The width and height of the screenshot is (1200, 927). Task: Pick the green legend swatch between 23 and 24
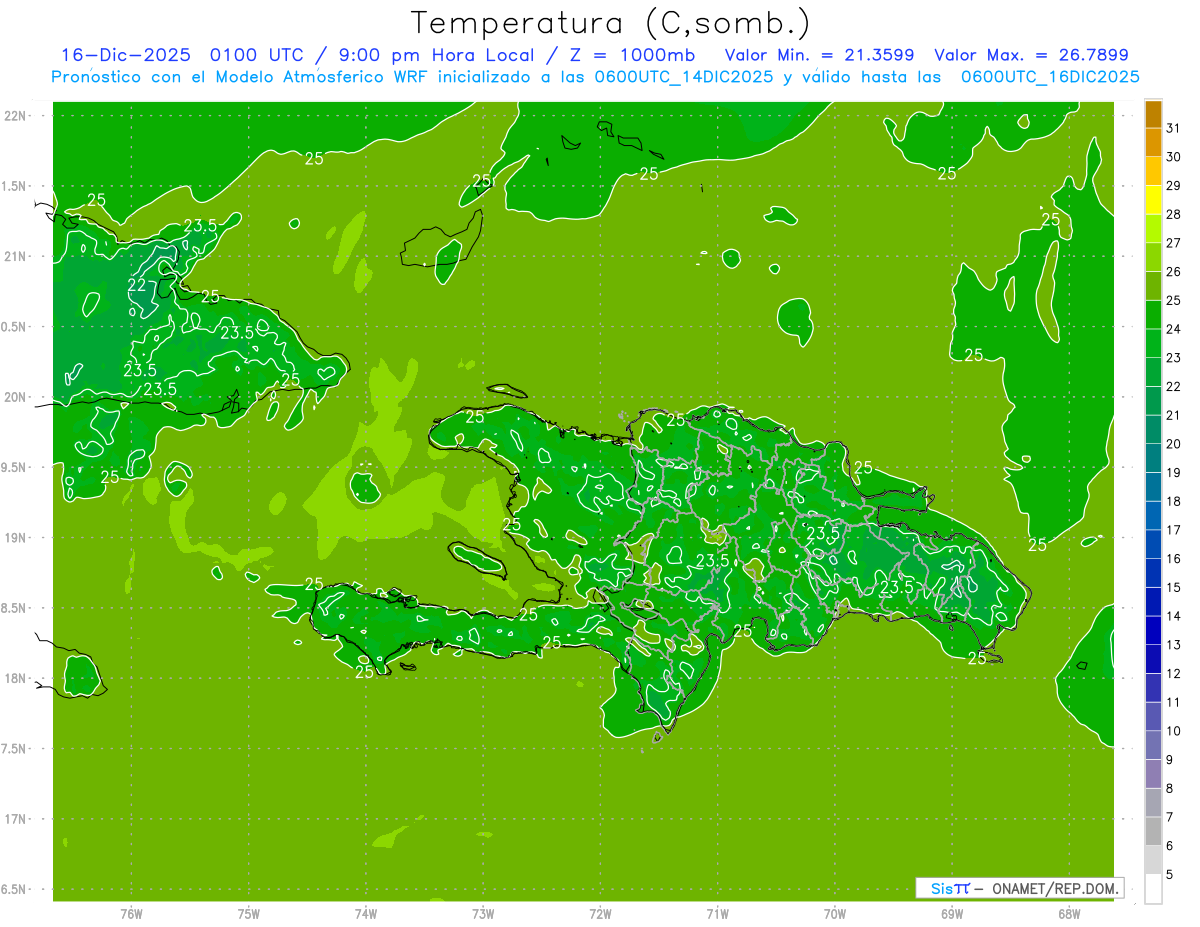[x=1153, y=344]
